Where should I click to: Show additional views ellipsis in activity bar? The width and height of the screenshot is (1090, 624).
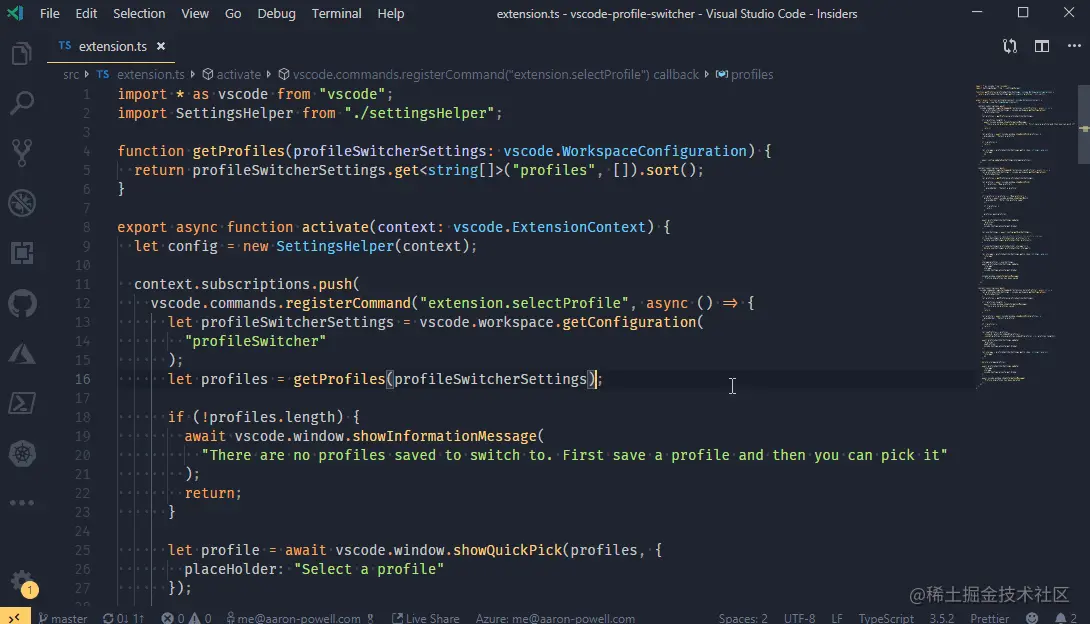pyautogui.click(x=22, y=502)
